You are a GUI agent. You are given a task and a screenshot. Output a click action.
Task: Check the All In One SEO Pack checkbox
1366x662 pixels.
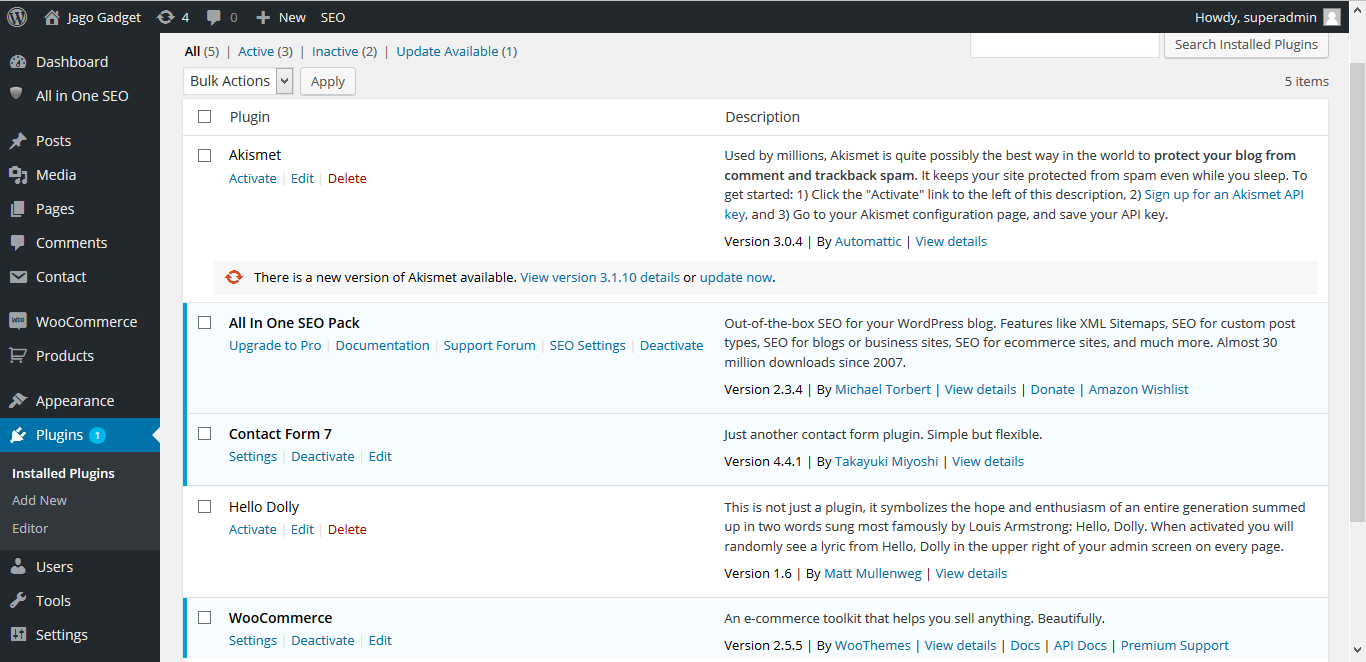coord(205,323)
